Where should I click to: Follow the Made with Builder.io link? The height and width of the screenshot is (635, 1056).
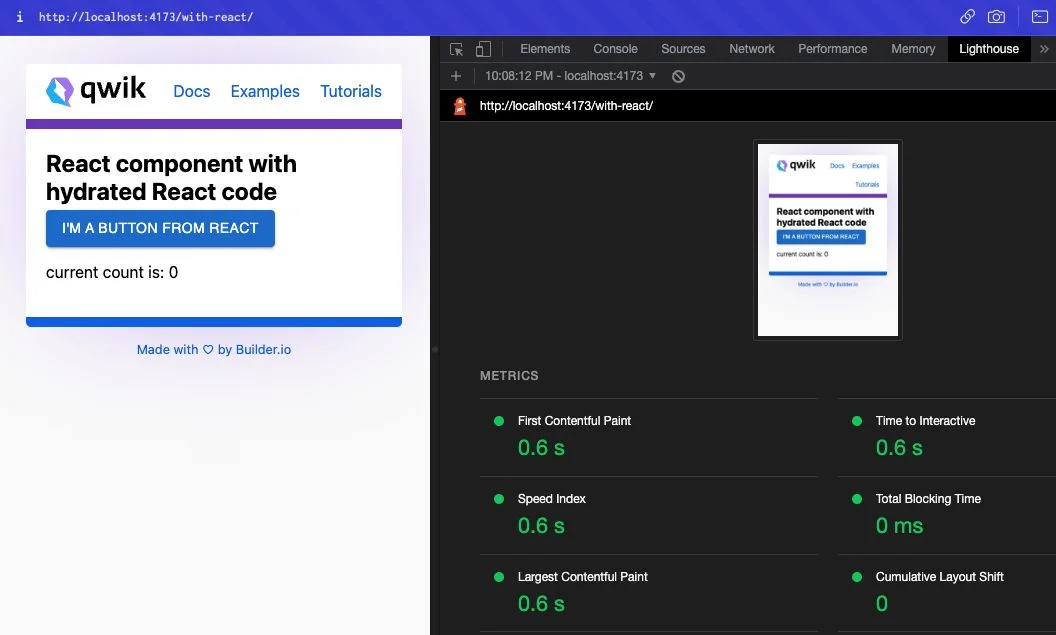pos(213,349)
